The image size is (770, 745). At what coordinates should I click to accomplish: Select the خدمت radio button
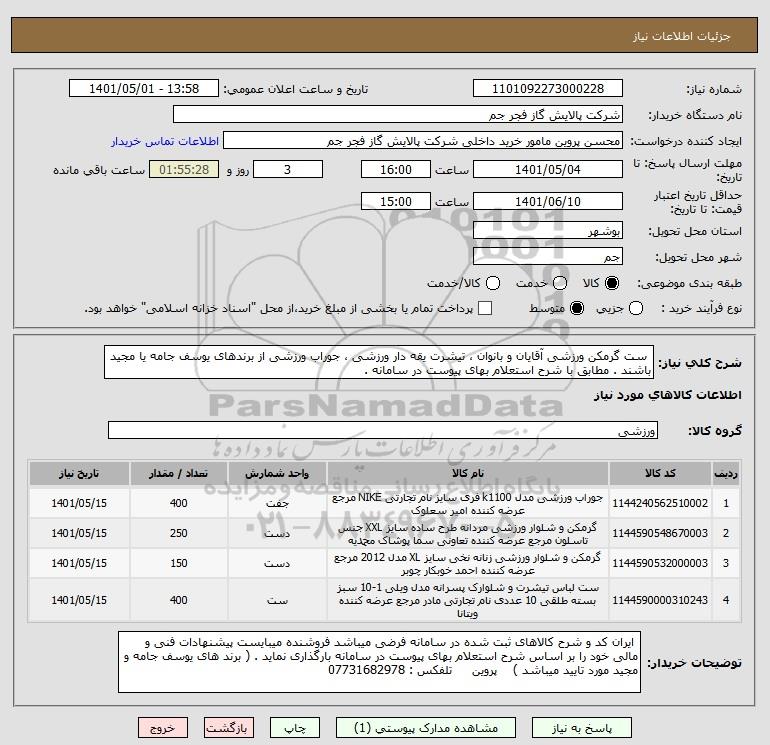tap(560, 283)
